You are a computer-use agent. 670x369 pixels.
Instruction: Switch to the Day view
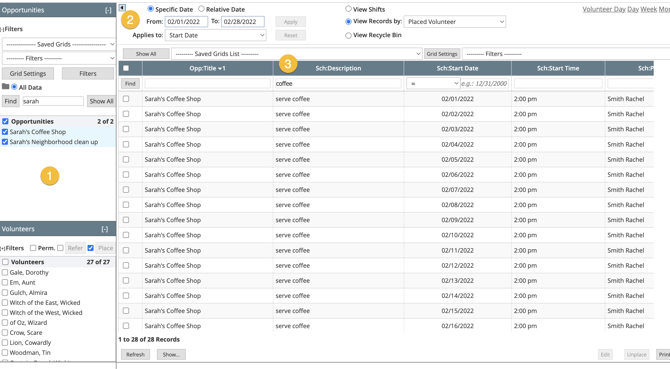[633, 9]
